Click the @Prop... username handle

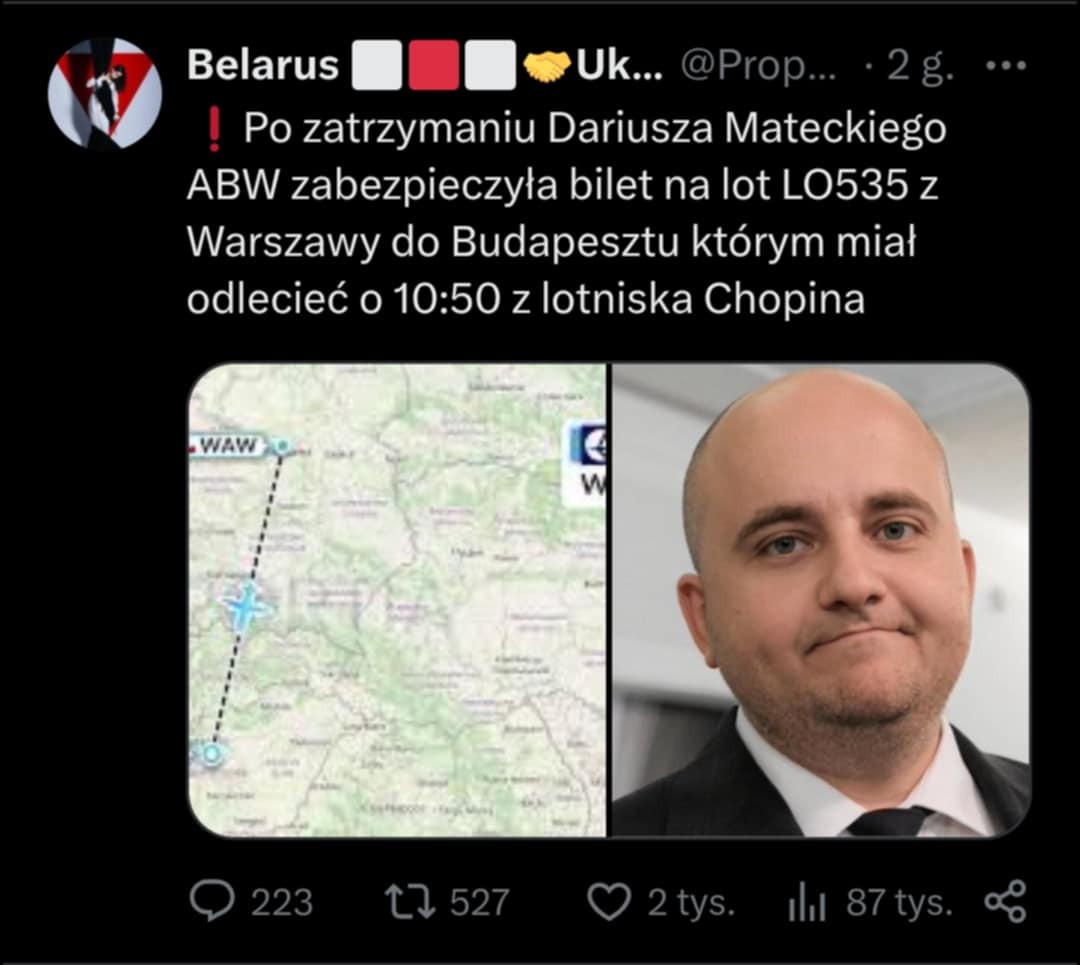point(759,67)
